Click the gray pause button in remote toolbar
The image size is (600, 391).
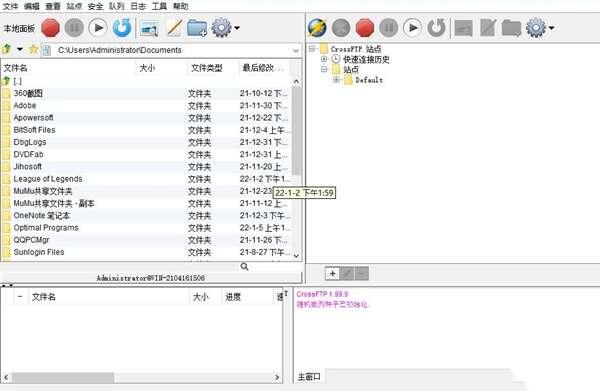pyautogui.click(x=388, y=28)
